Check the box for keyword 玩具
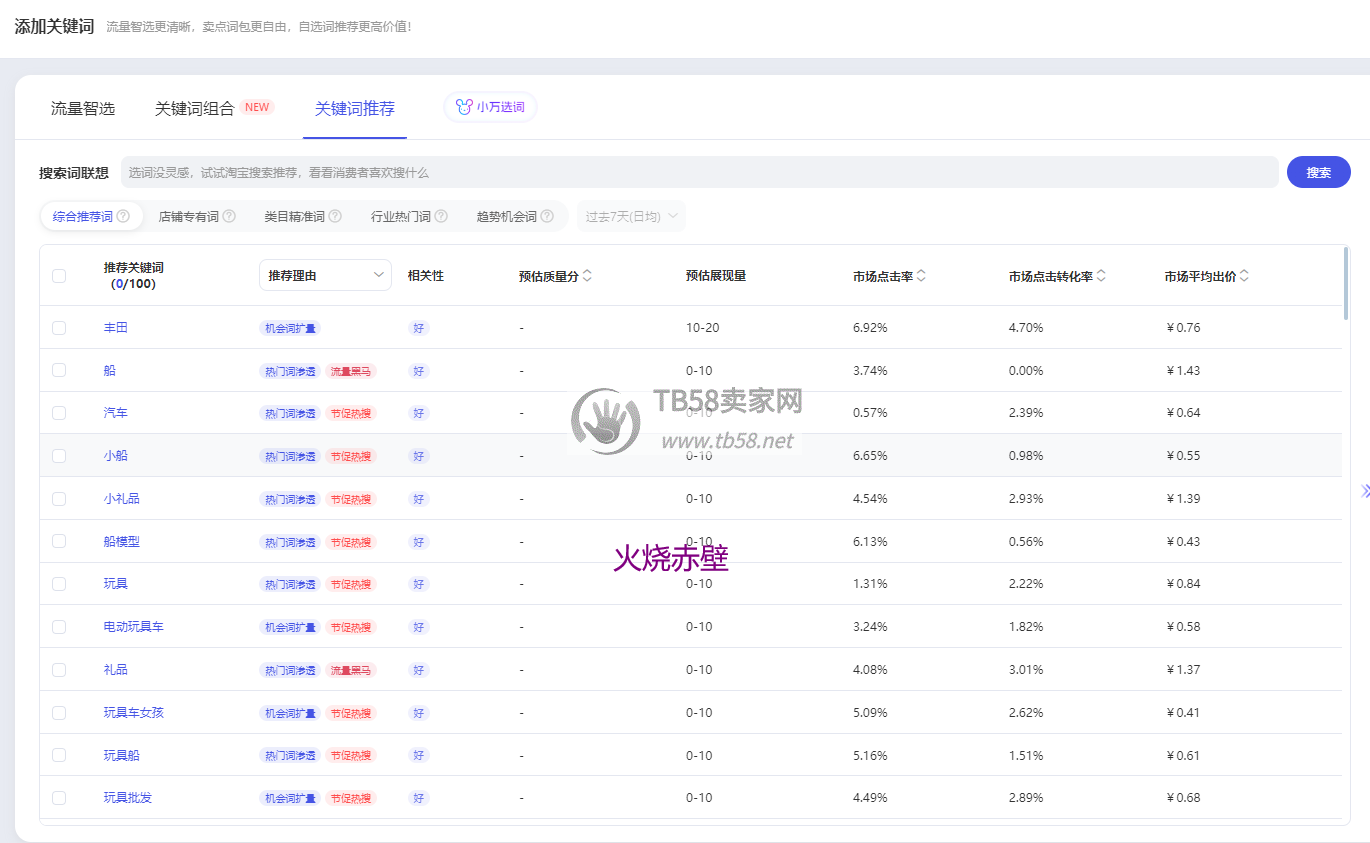1370x843 pixels. pyautogui.click(x=59, y=584)
